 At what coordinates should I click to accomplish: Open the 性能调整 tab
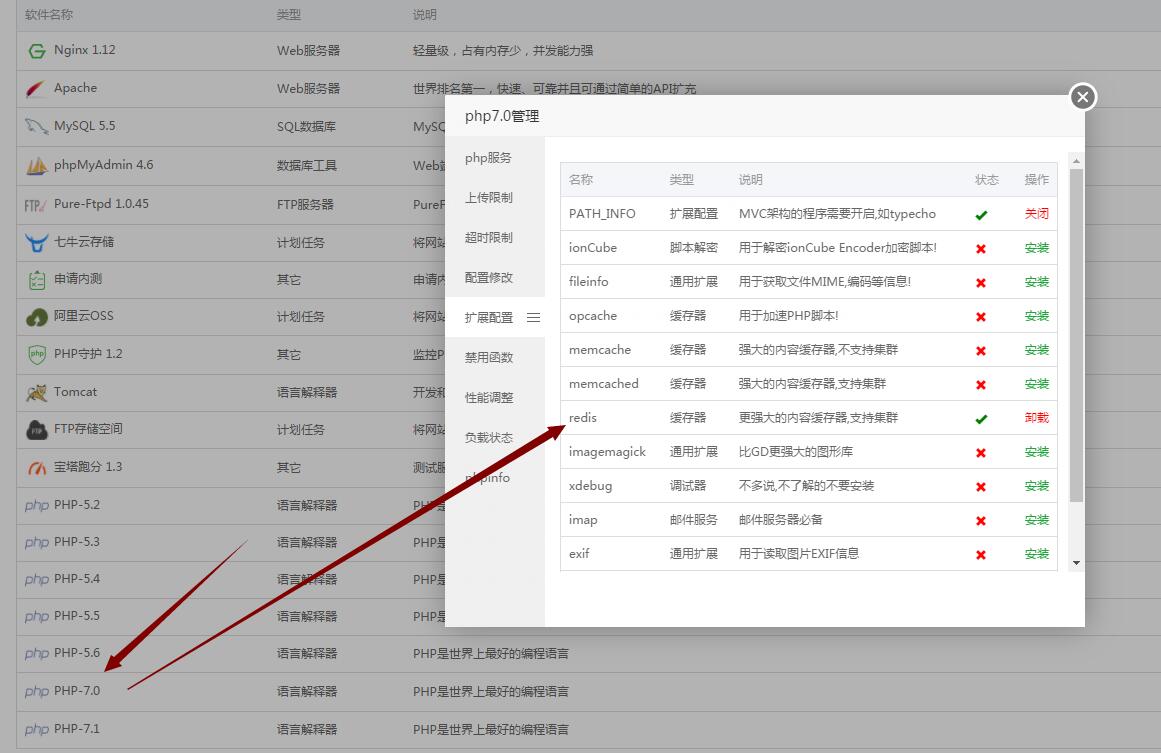495,398
